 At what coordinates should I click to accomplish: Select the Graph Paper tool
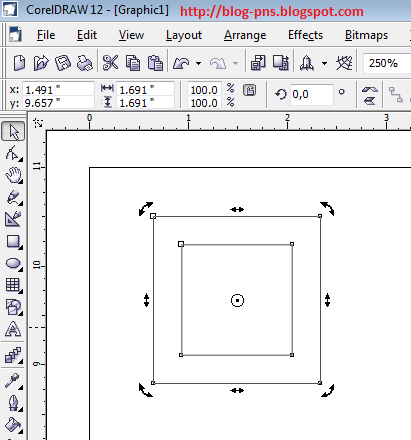pos(13,285)
